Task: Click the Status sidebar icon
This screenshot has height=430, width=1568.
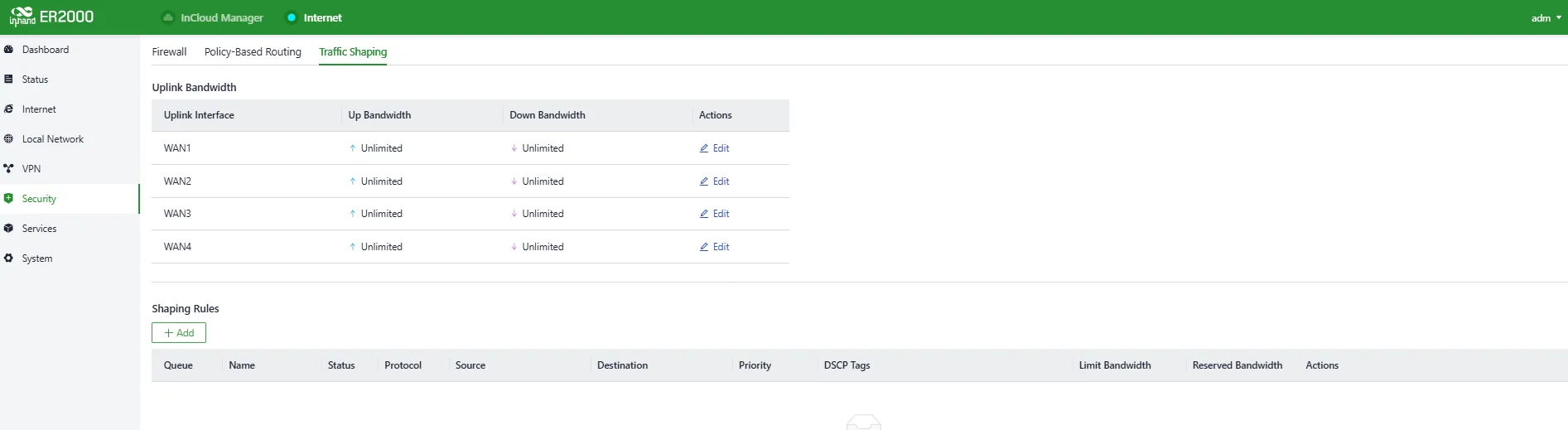Action: (x=8, y=80)
